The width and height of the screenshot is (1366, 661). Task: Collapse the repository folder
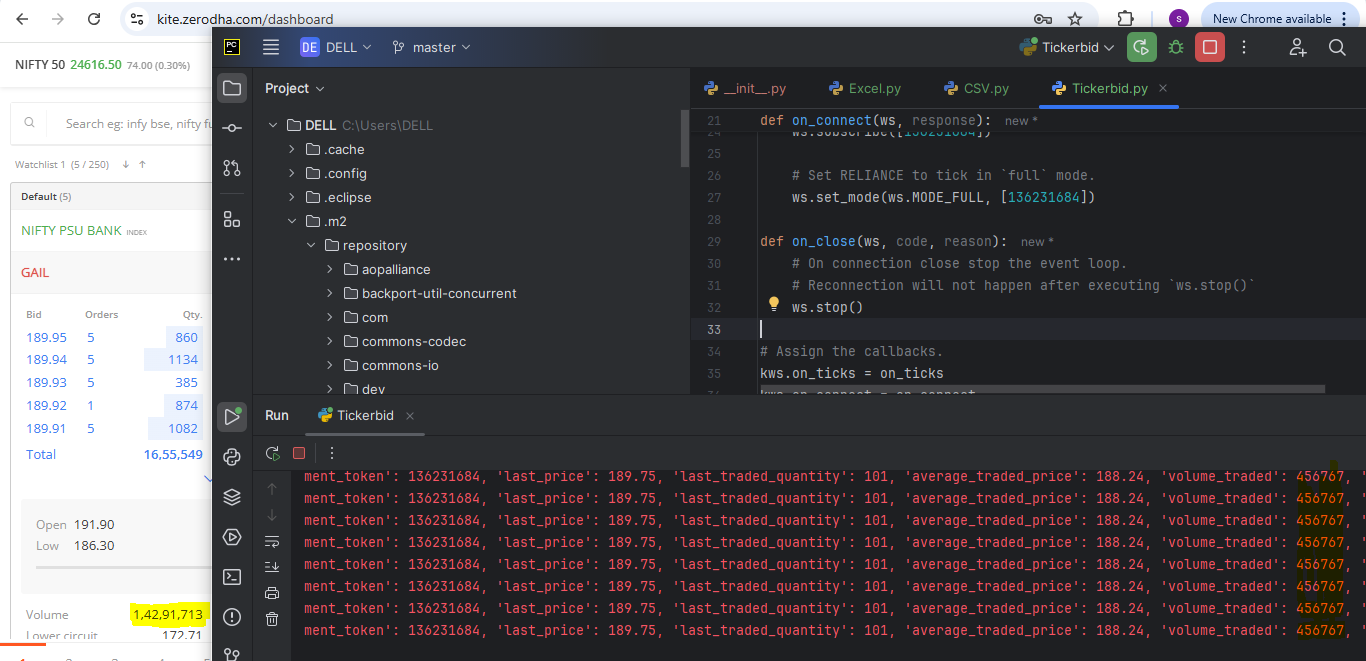(x=311, y=245)
